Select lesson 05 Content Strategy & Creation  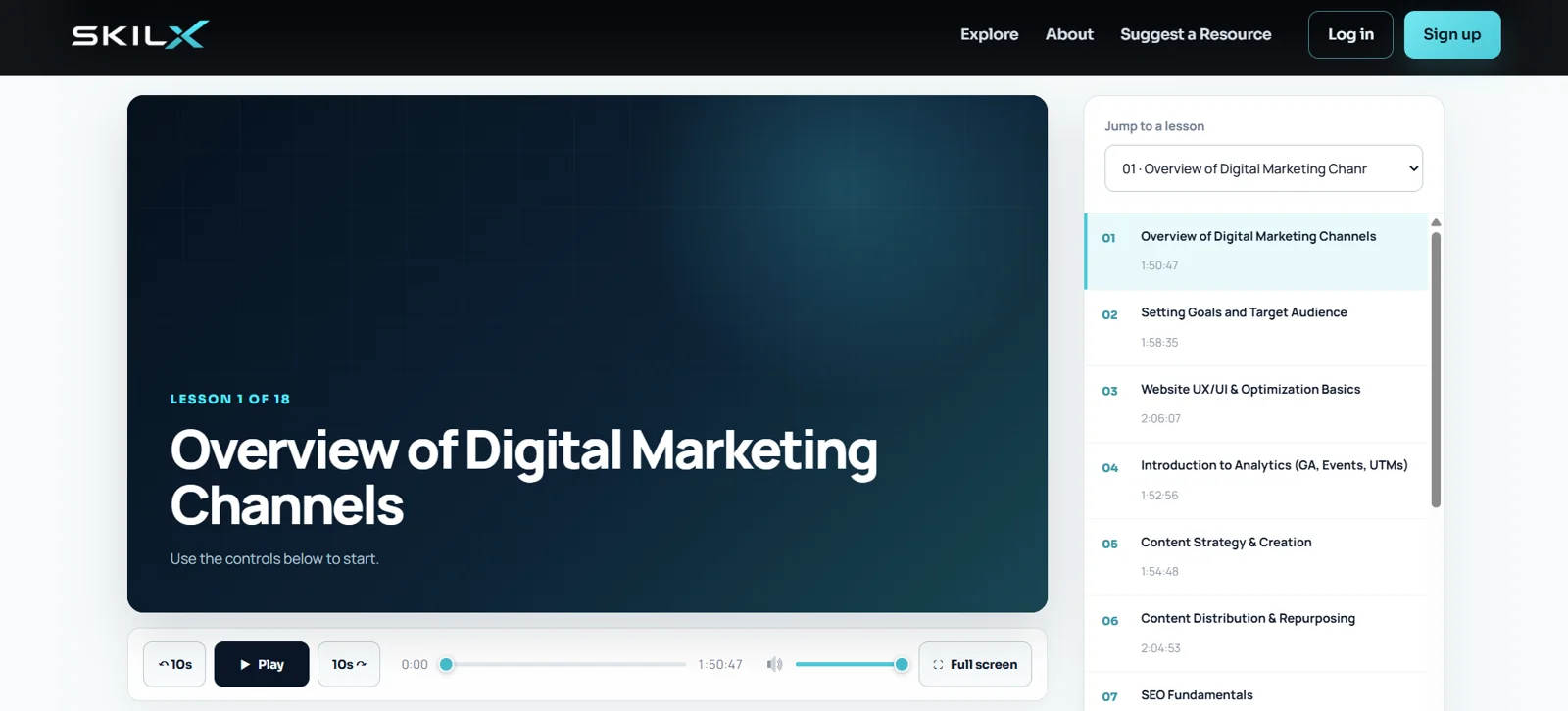1256,556
